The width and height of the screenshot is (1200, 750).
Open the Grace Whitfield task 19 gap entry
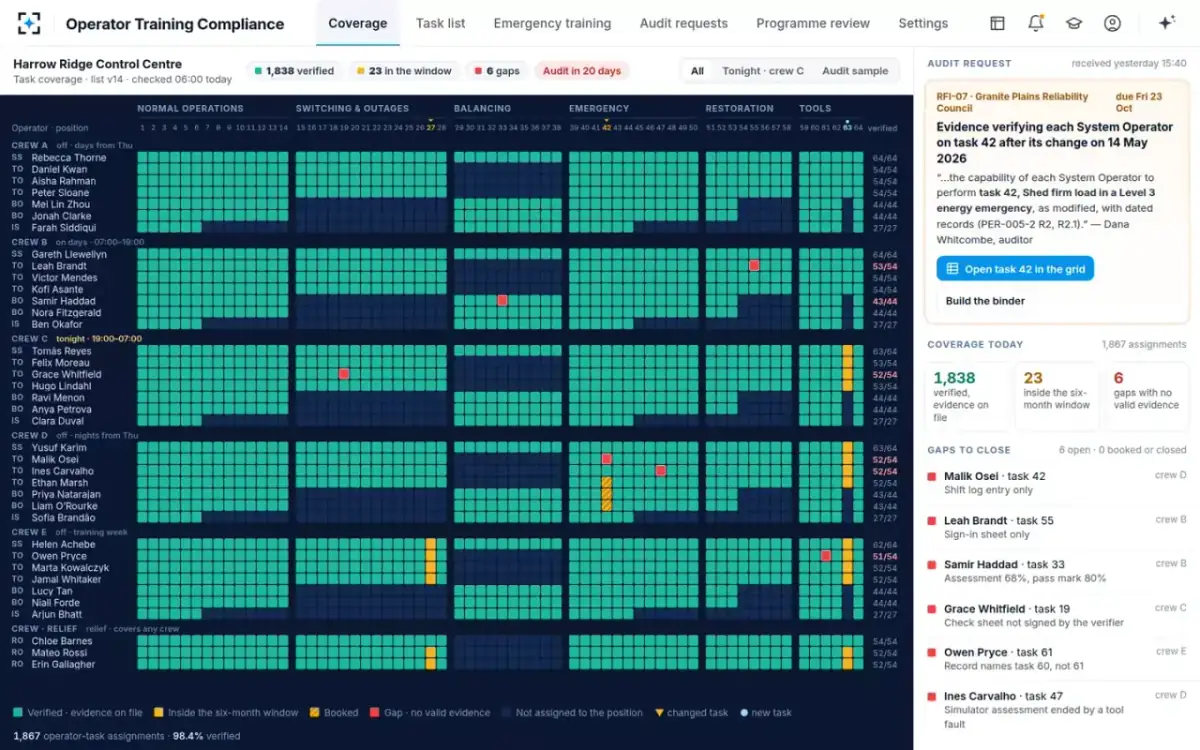tap(1056, 615)
